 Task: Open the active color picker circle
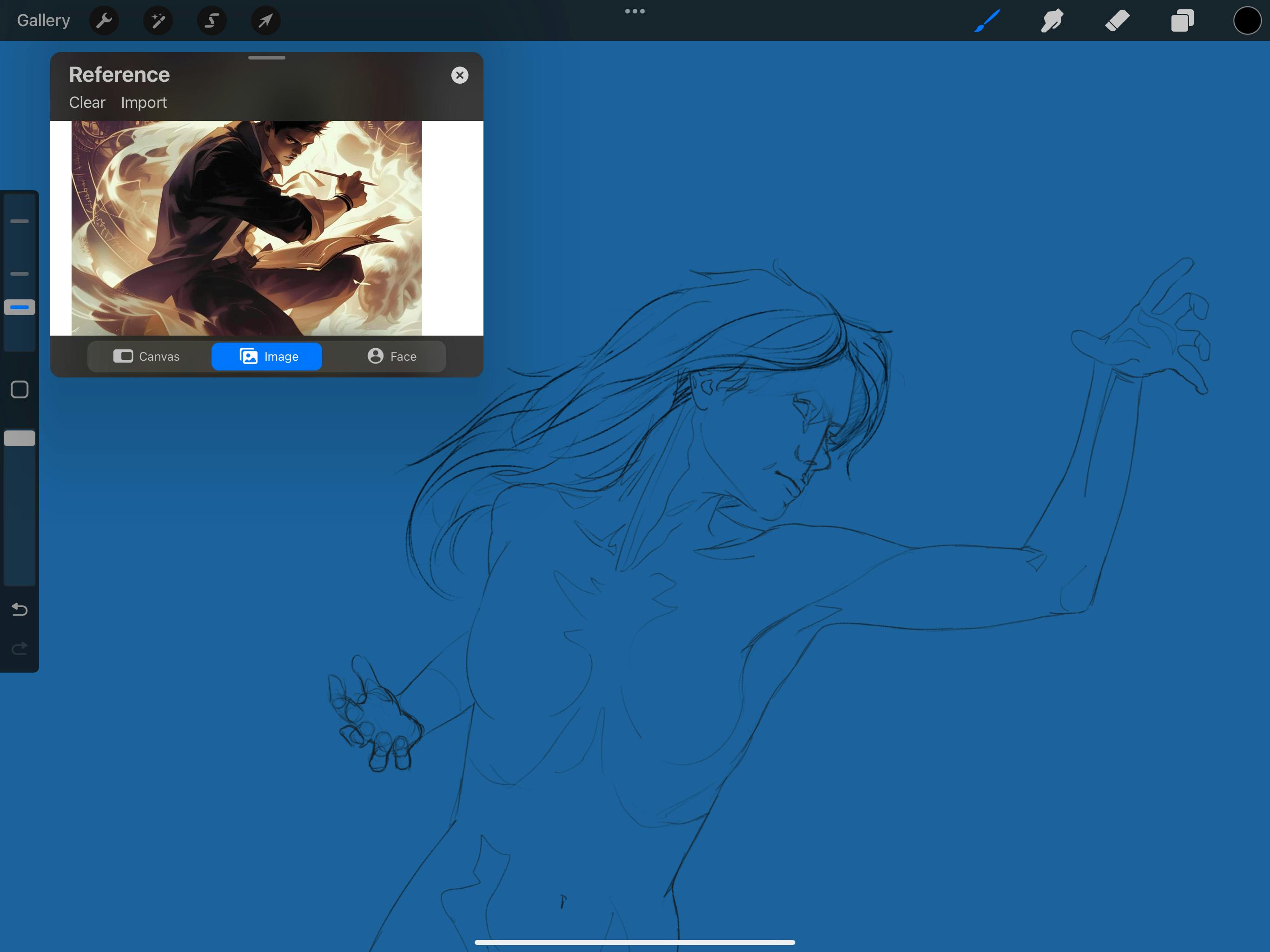[x=1246, y=20]
